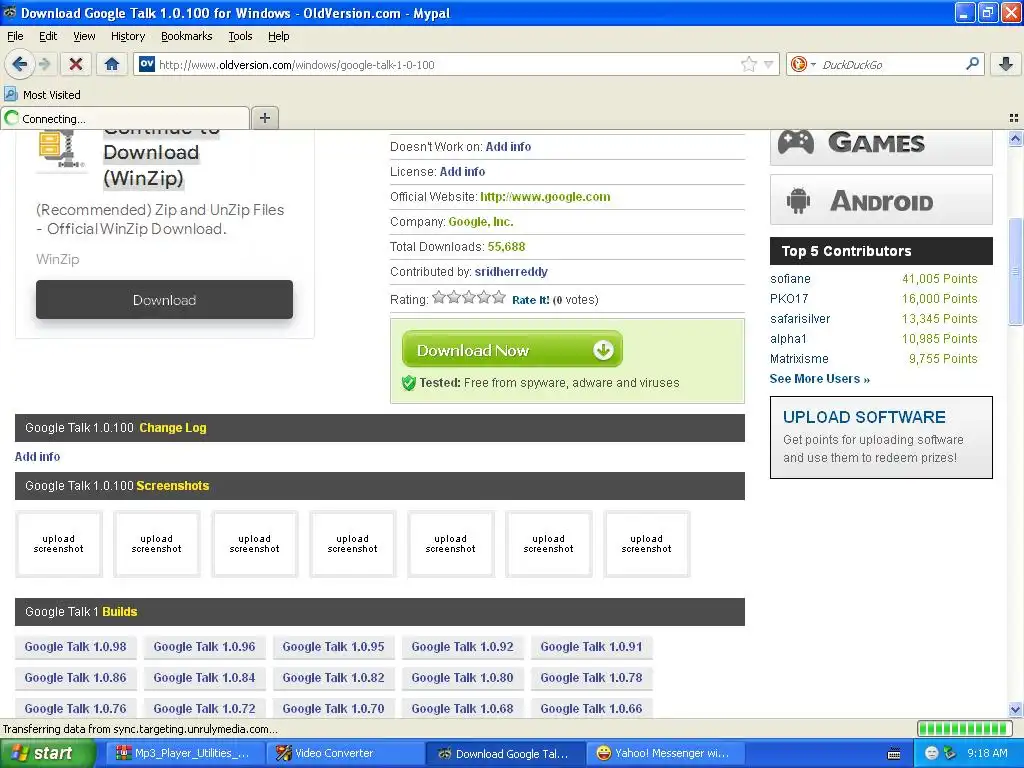Open the Upload Software box
Screen dimensions: 1024x768
(x=881, y=437)
